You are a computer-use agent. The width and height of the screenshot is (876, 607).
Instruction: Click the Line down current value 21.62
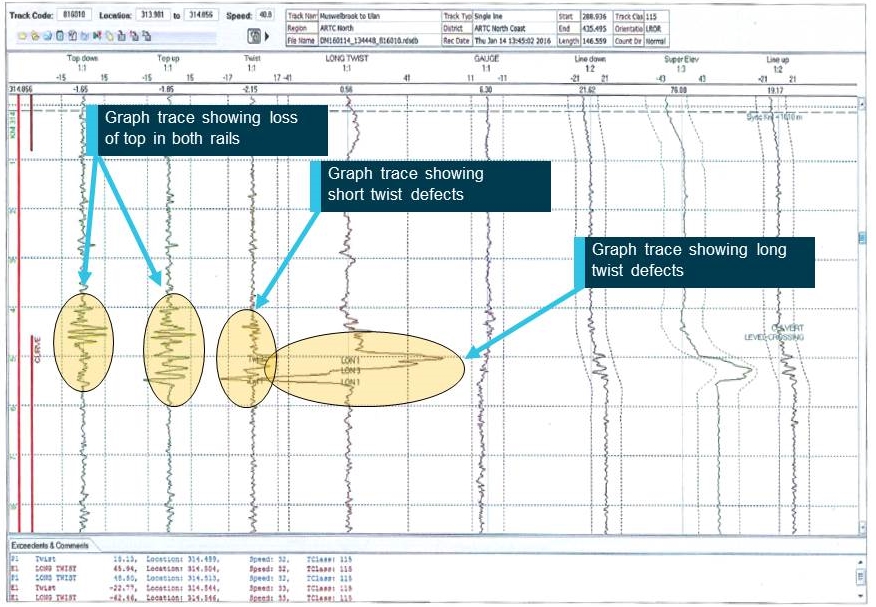(x=588, y=90)
